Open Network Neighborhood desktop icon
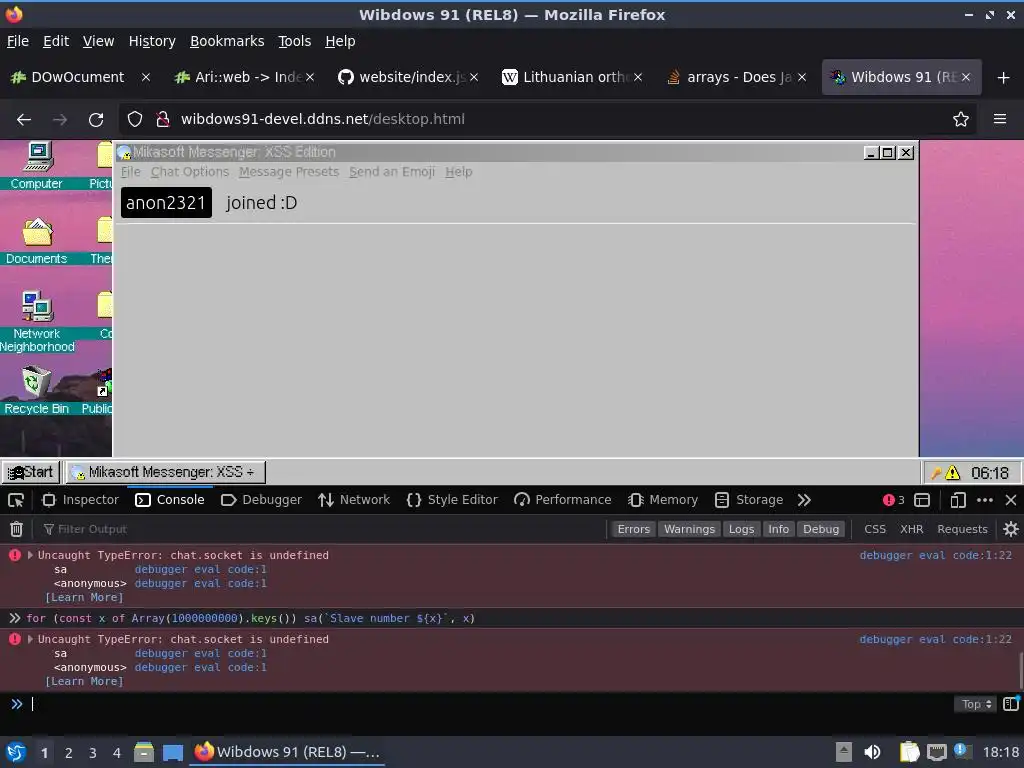1024x768 pixels. [x=37, y=321]
